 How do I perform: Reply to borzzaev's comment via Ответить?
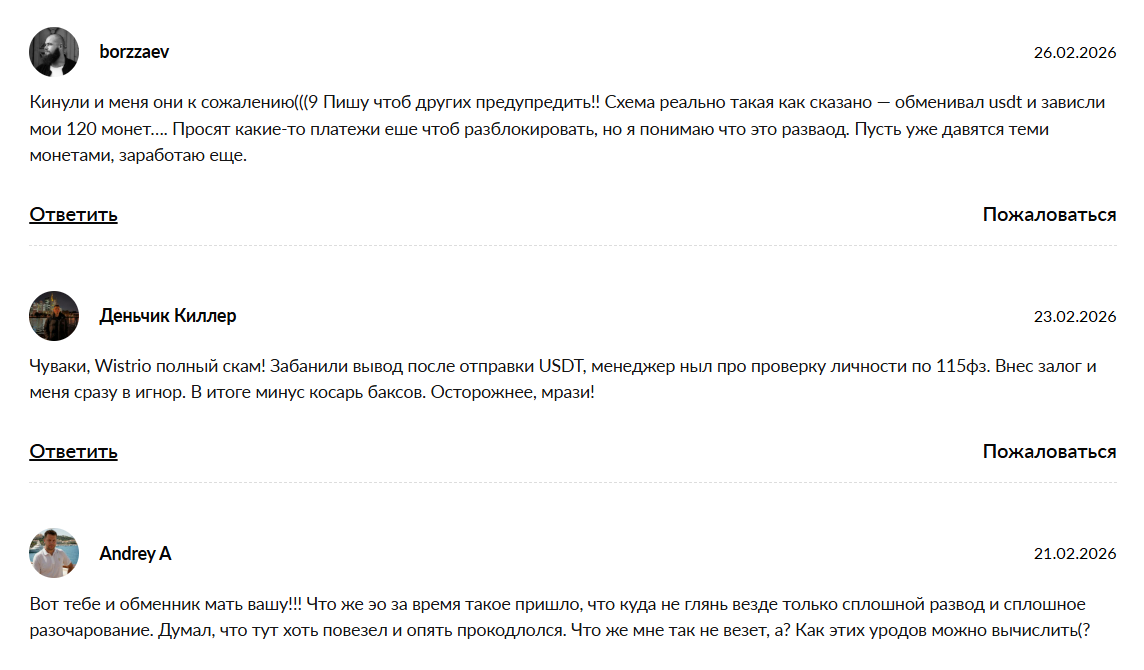(x=73, y=214)
